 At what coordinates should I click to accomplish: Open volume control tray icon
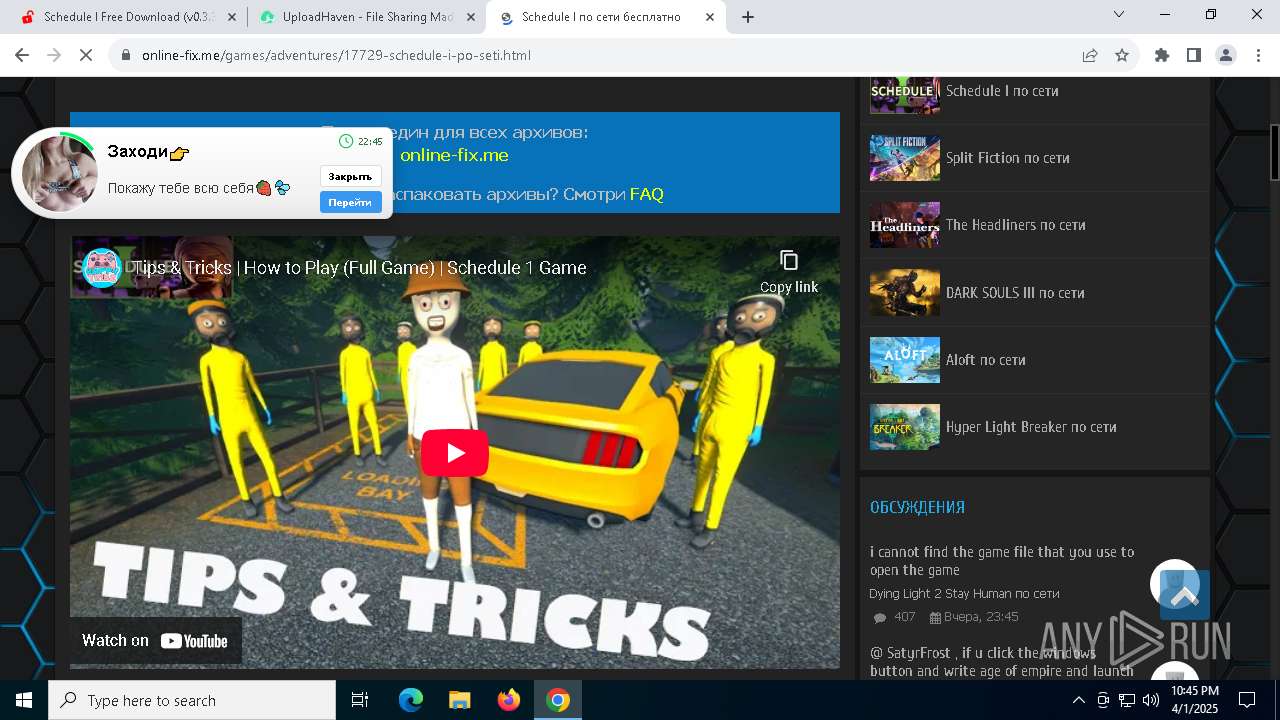(1151, 700)
